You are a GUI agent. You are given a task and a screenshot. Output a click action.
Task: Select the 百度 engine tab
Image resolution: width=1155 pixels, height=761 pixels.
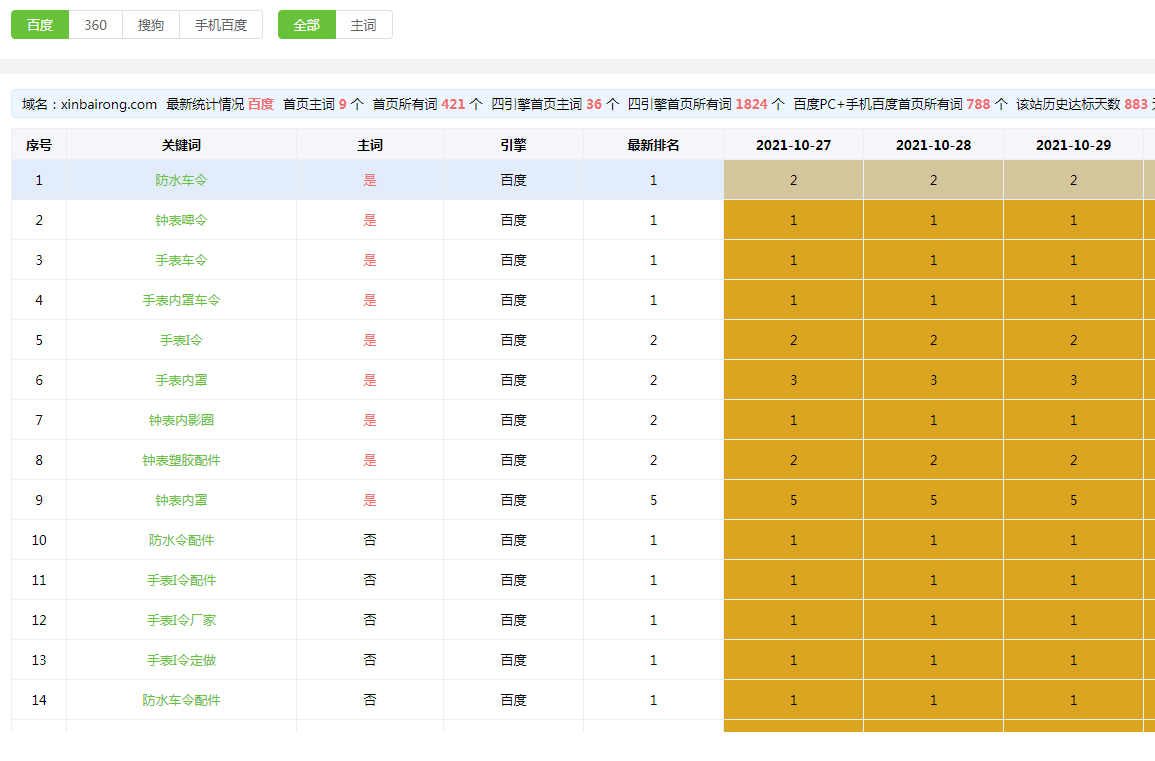tap(40, 25)
